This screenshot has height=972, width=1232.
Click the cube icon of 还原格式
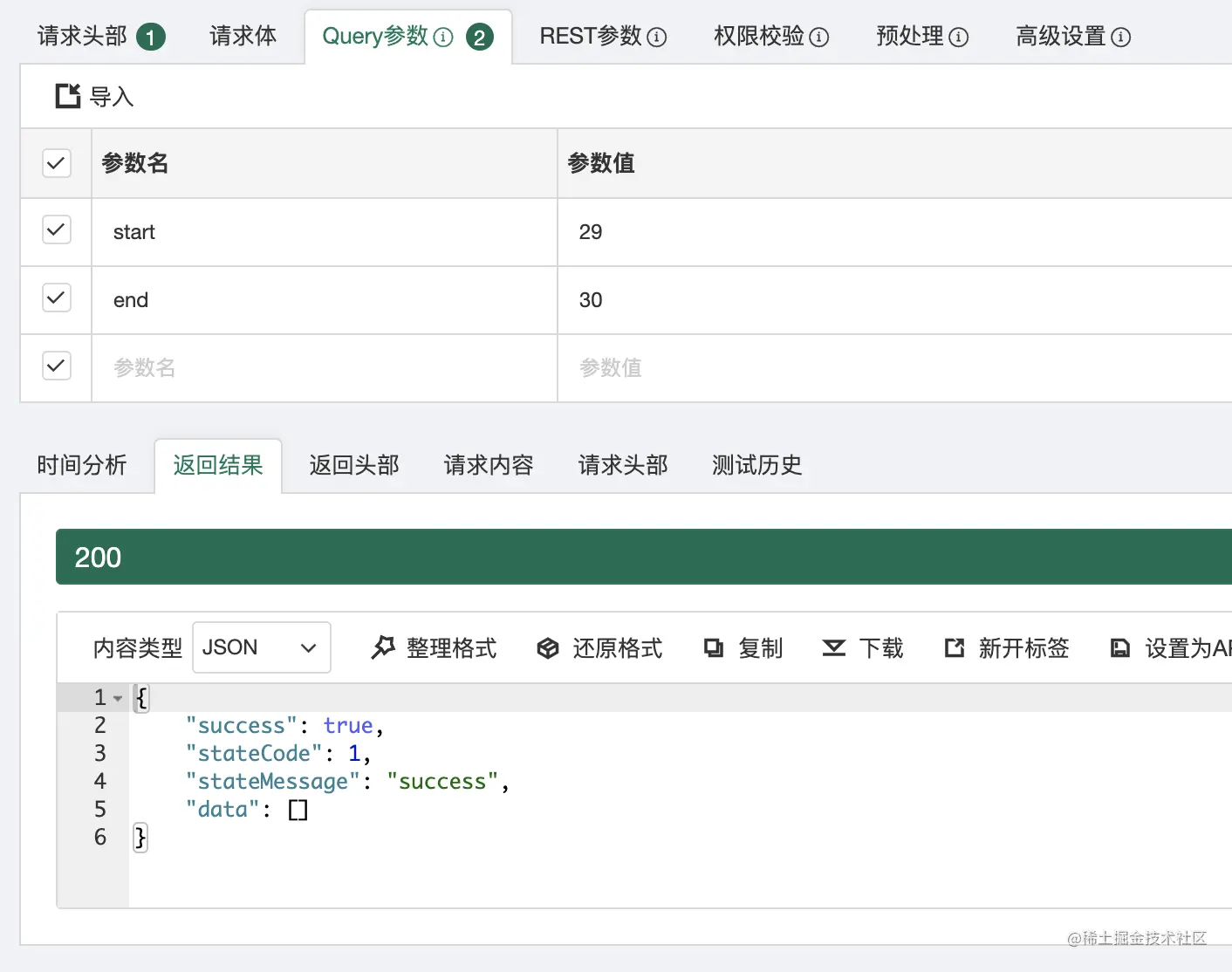547,647
